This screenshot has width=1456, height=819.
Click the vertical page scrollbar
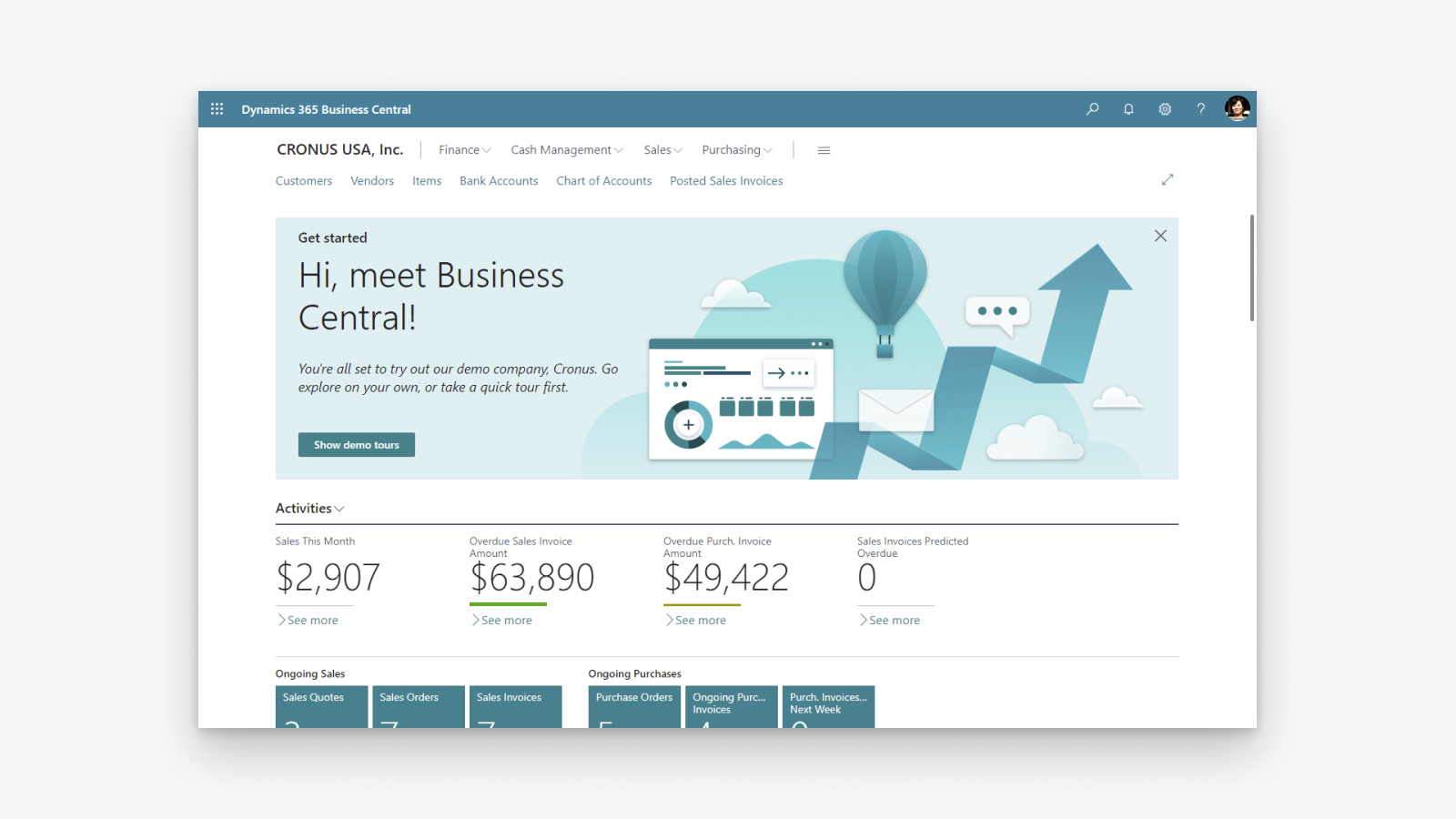click(x=1252, y=268)
